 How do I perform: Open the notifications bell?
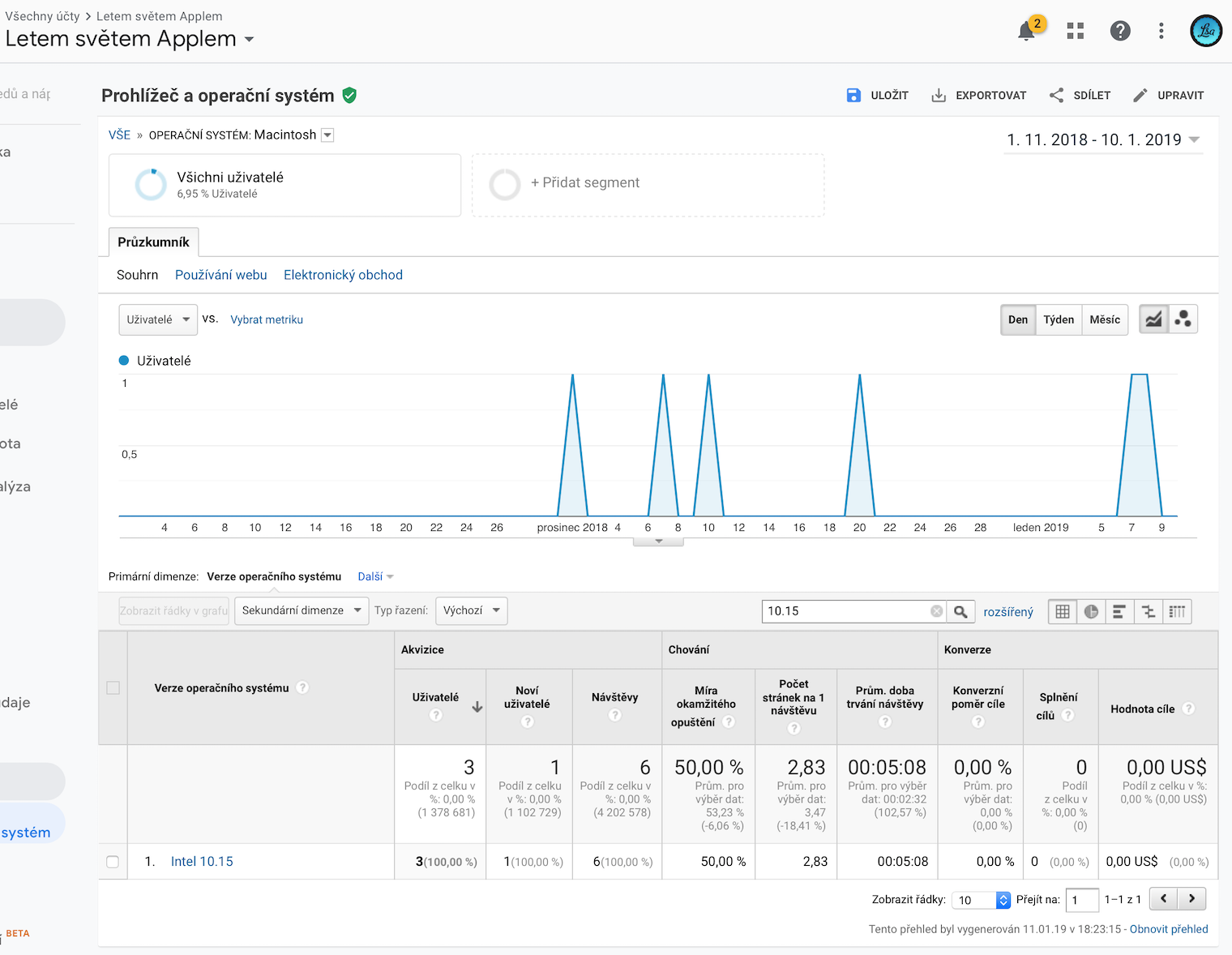pos(1026,31)
